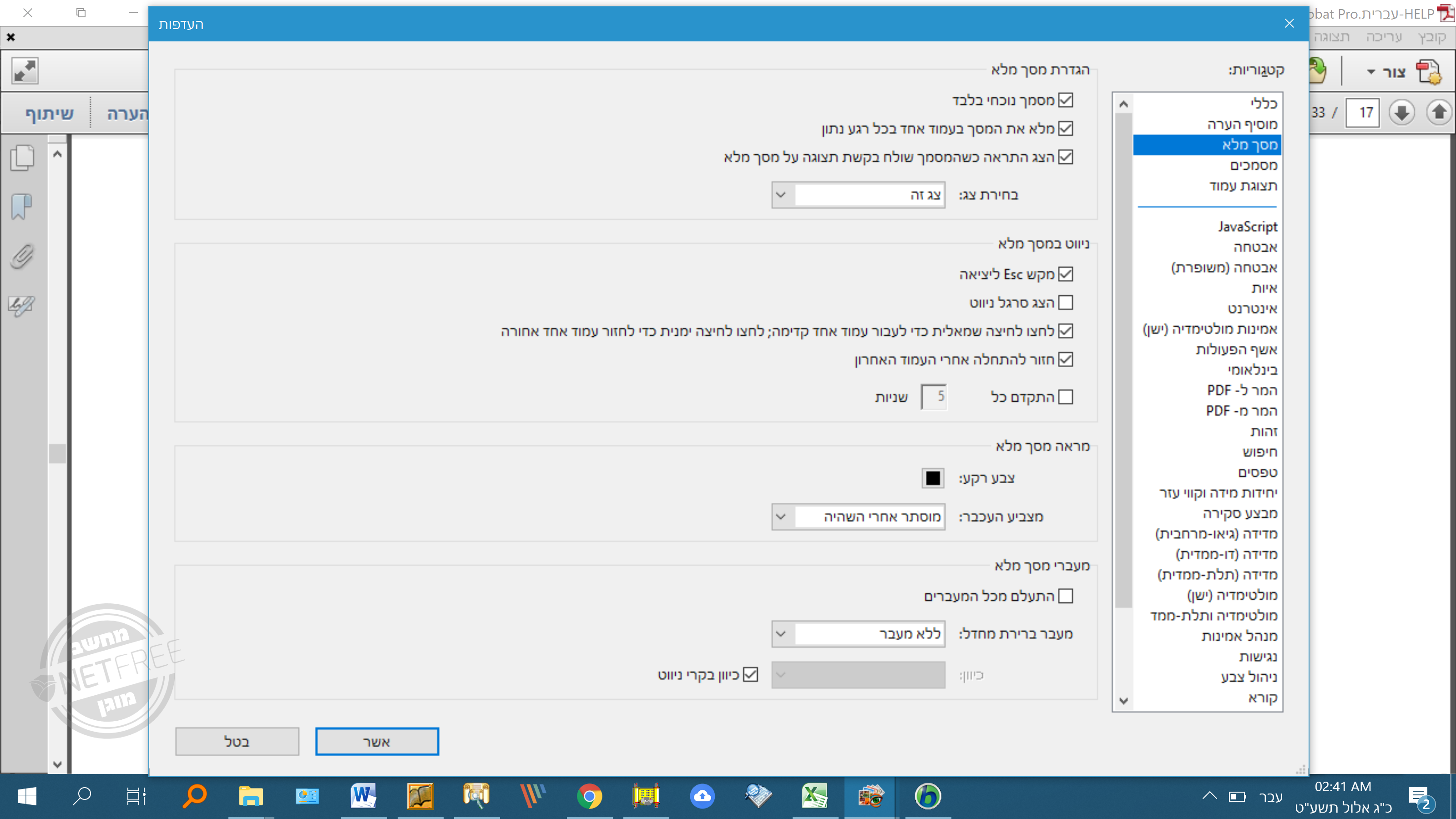
Task: Open the page thumbnails panel
Action: pyautogui.click(x=21, y=158)
